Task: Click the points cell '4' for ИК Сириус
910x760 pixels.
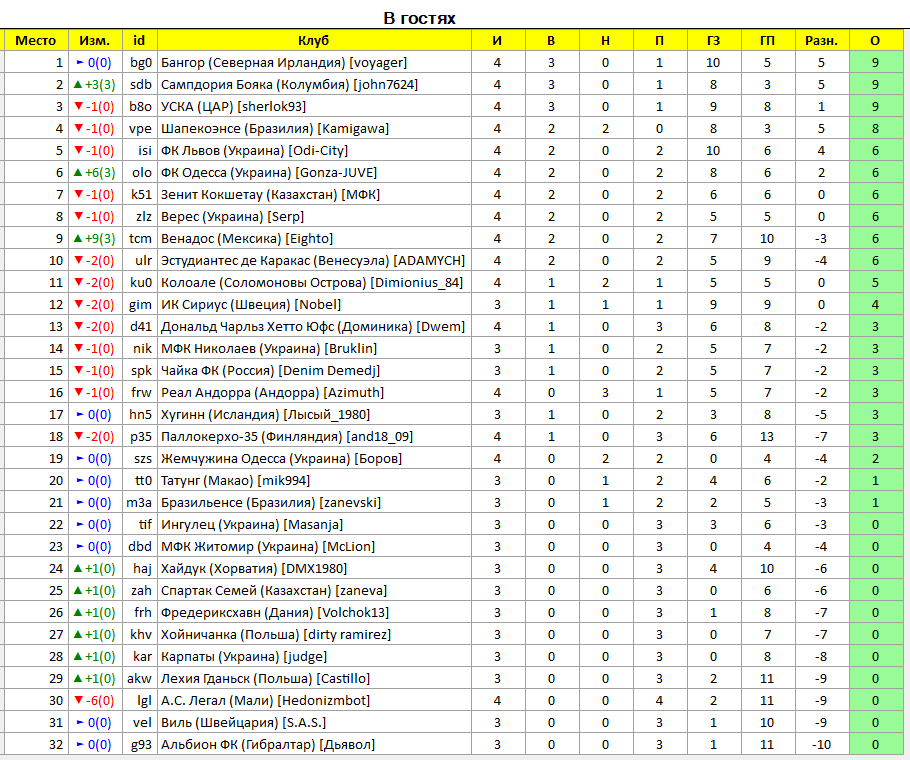Action: pyautogui.click(x=875, y=305)
